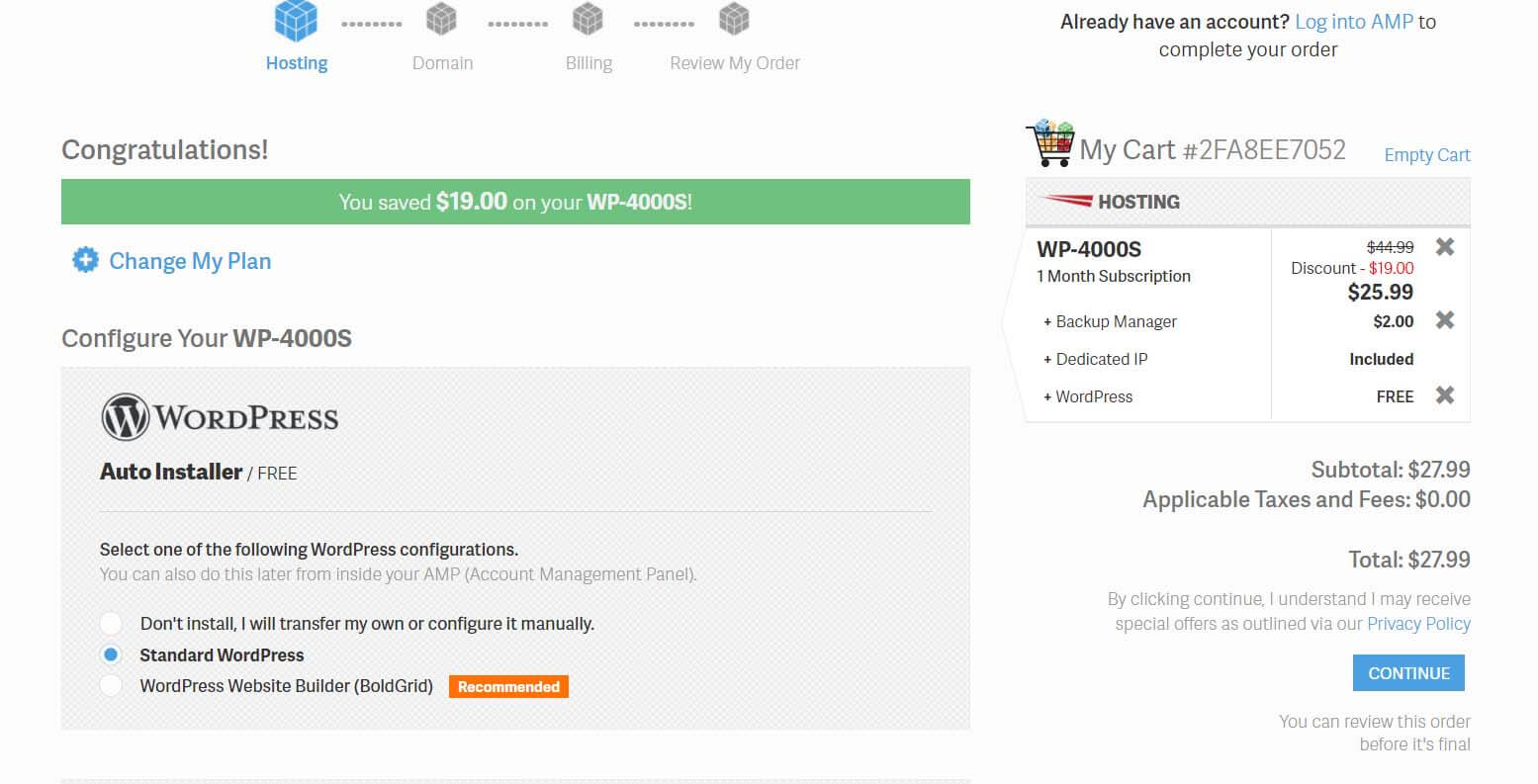The height and width of the screenshot is (784, 1538).
Task: Click the Recommended badge
Action: pos(507,686)
